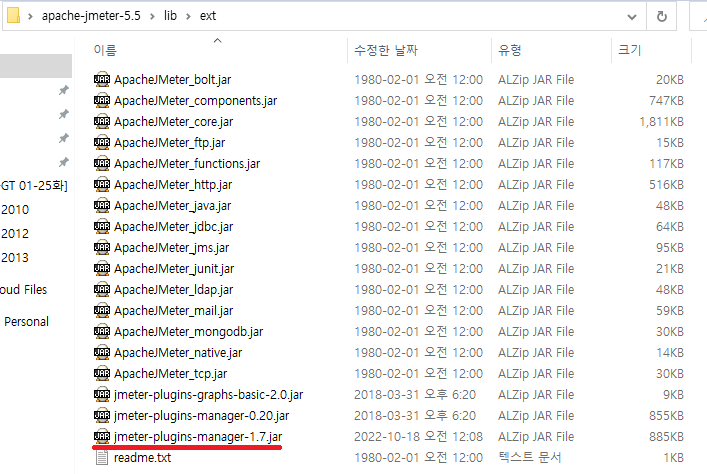Open the Cloud Files item in navigation pane
This screenshot has width=707, height=474.
(23, 290)
